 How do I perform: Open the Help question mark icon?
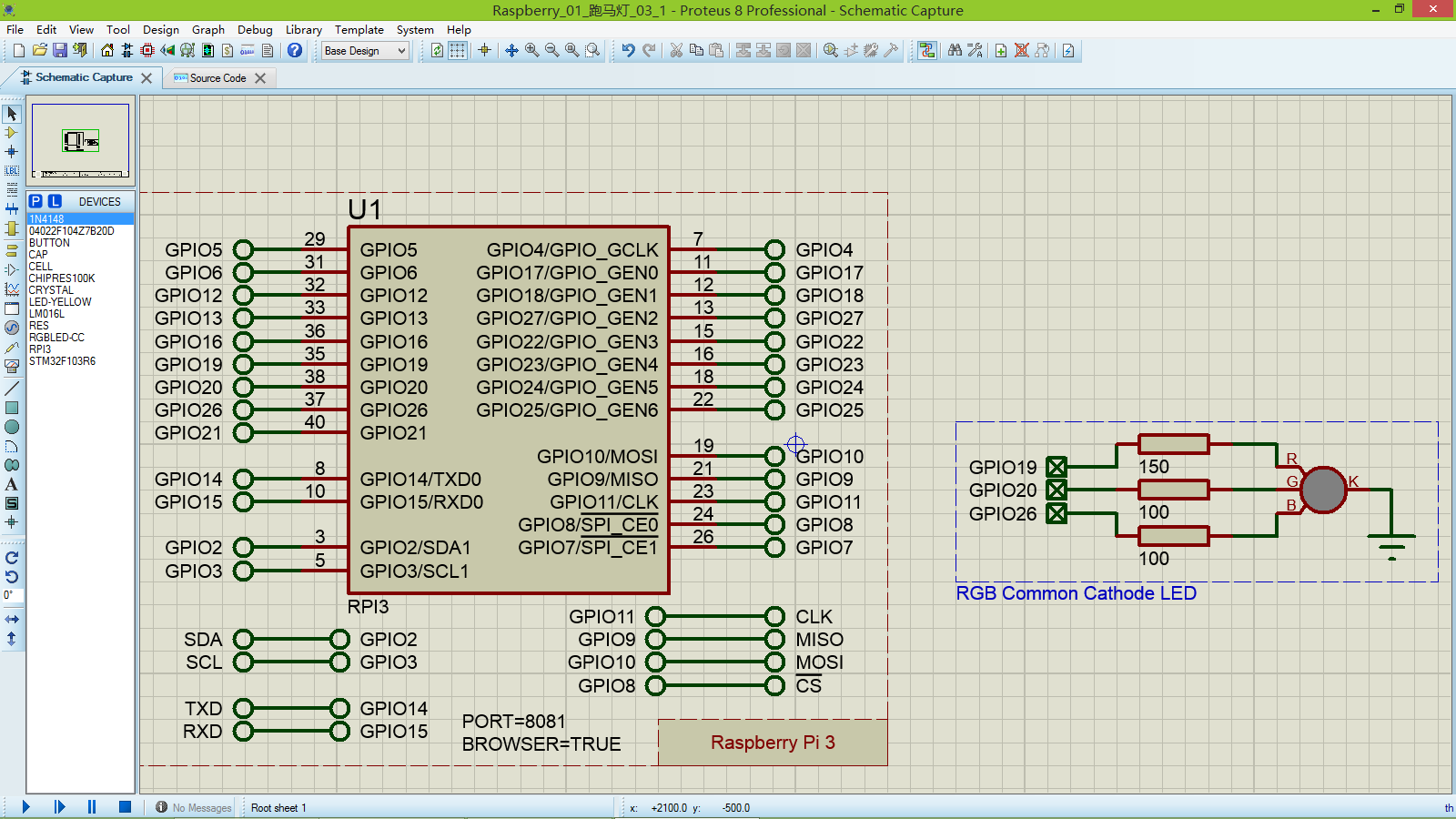point(294,50)
